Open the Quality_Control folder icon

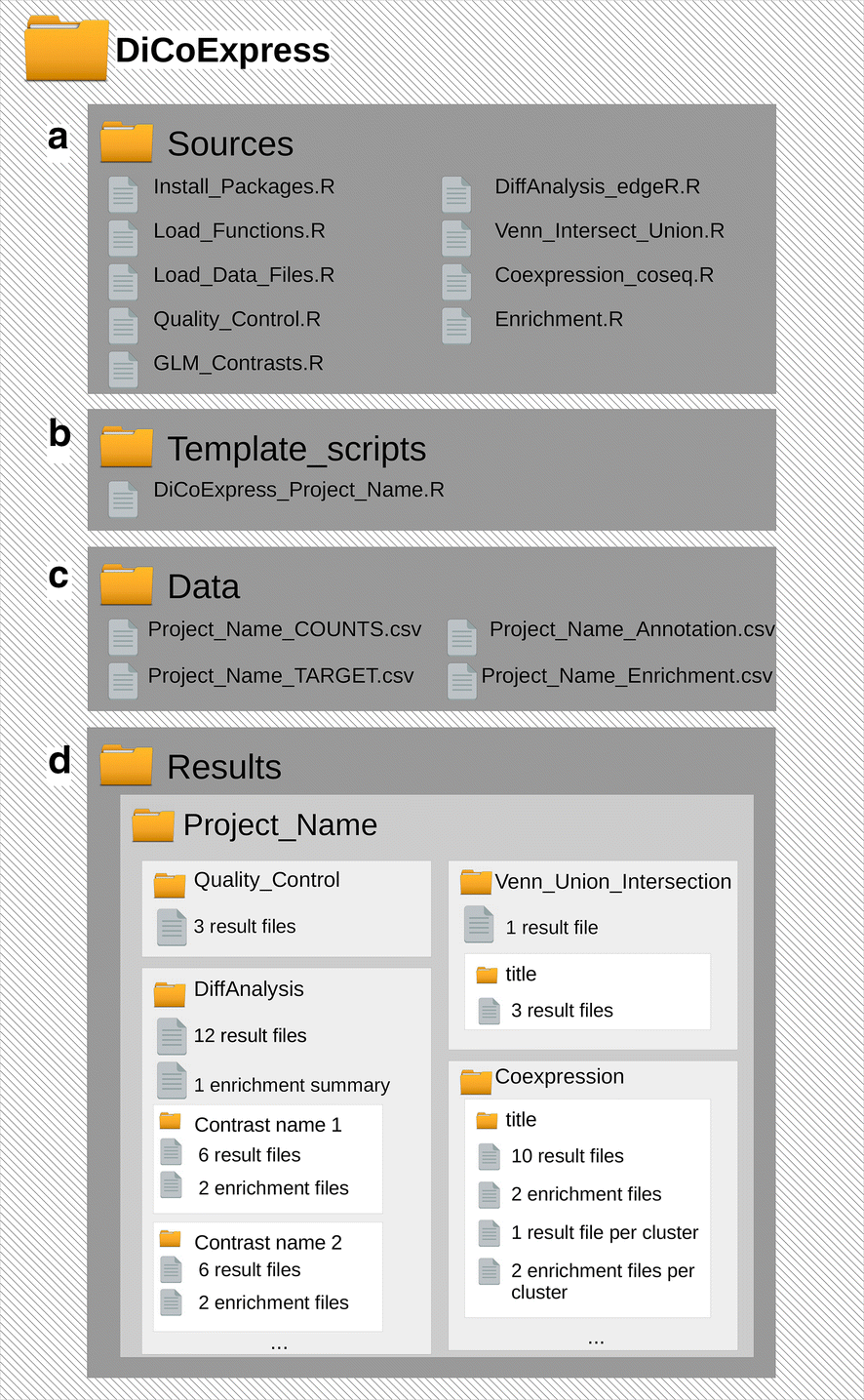170,885
